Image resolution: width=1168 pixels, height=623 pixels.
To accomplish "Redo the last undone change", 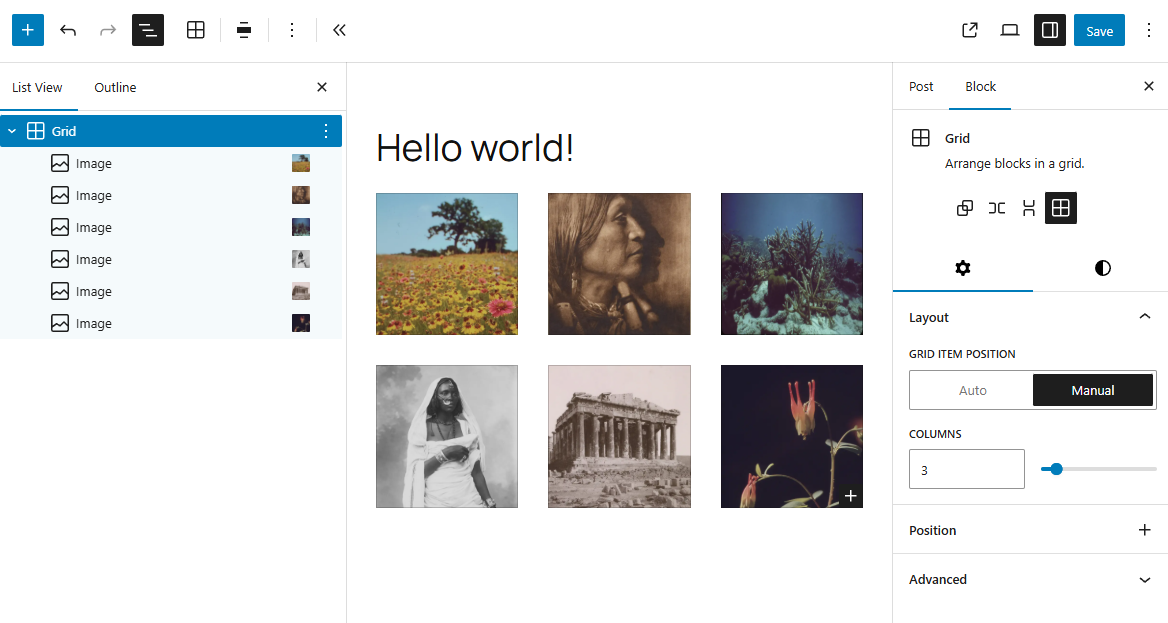I will pyautogui.click(x=108, y=30).
